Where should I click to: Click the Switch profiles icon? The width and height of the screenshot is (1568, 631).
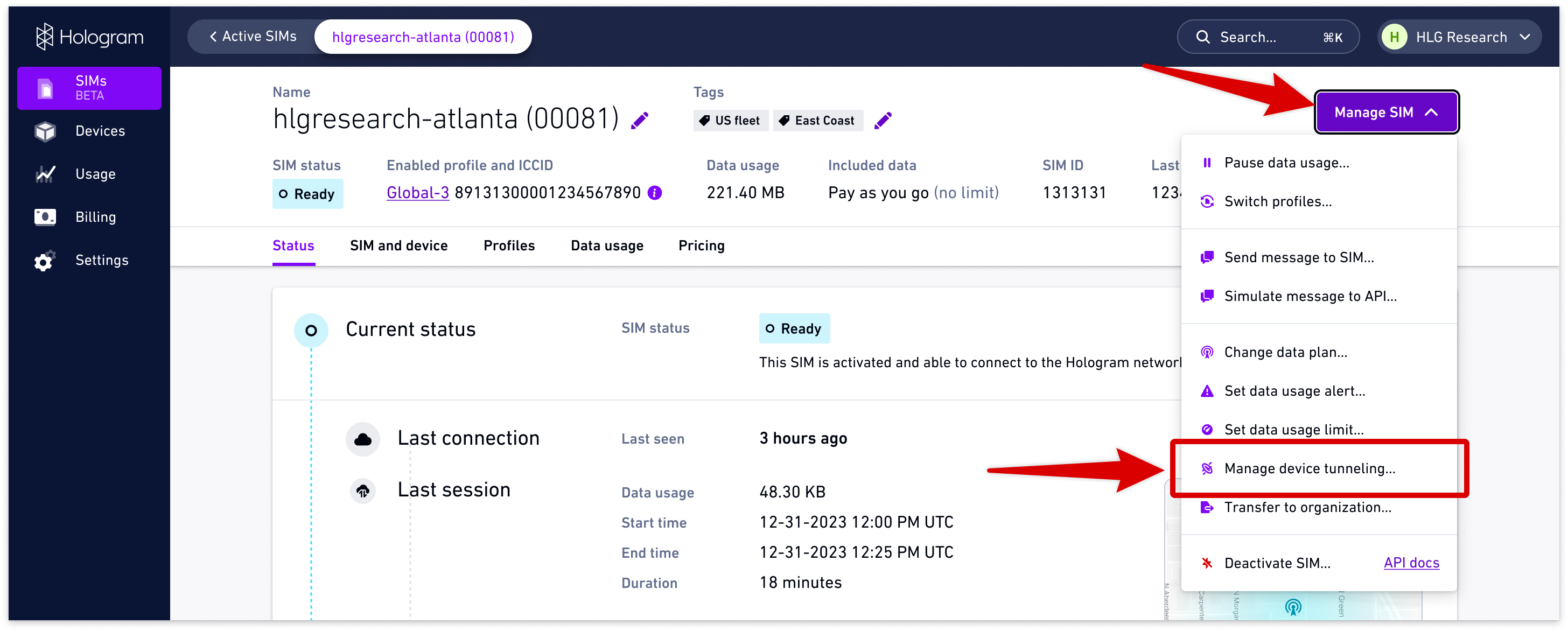point(1207,201)
